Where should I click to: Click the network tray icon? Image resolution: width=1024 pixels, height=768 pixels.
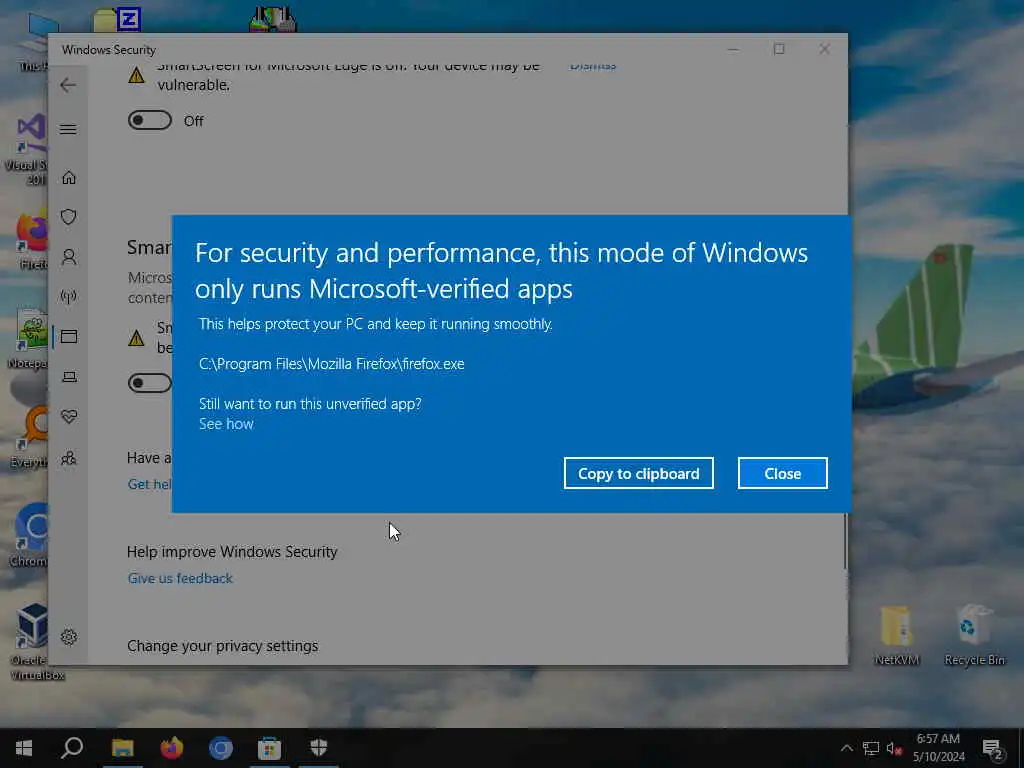tap(871, 748)
